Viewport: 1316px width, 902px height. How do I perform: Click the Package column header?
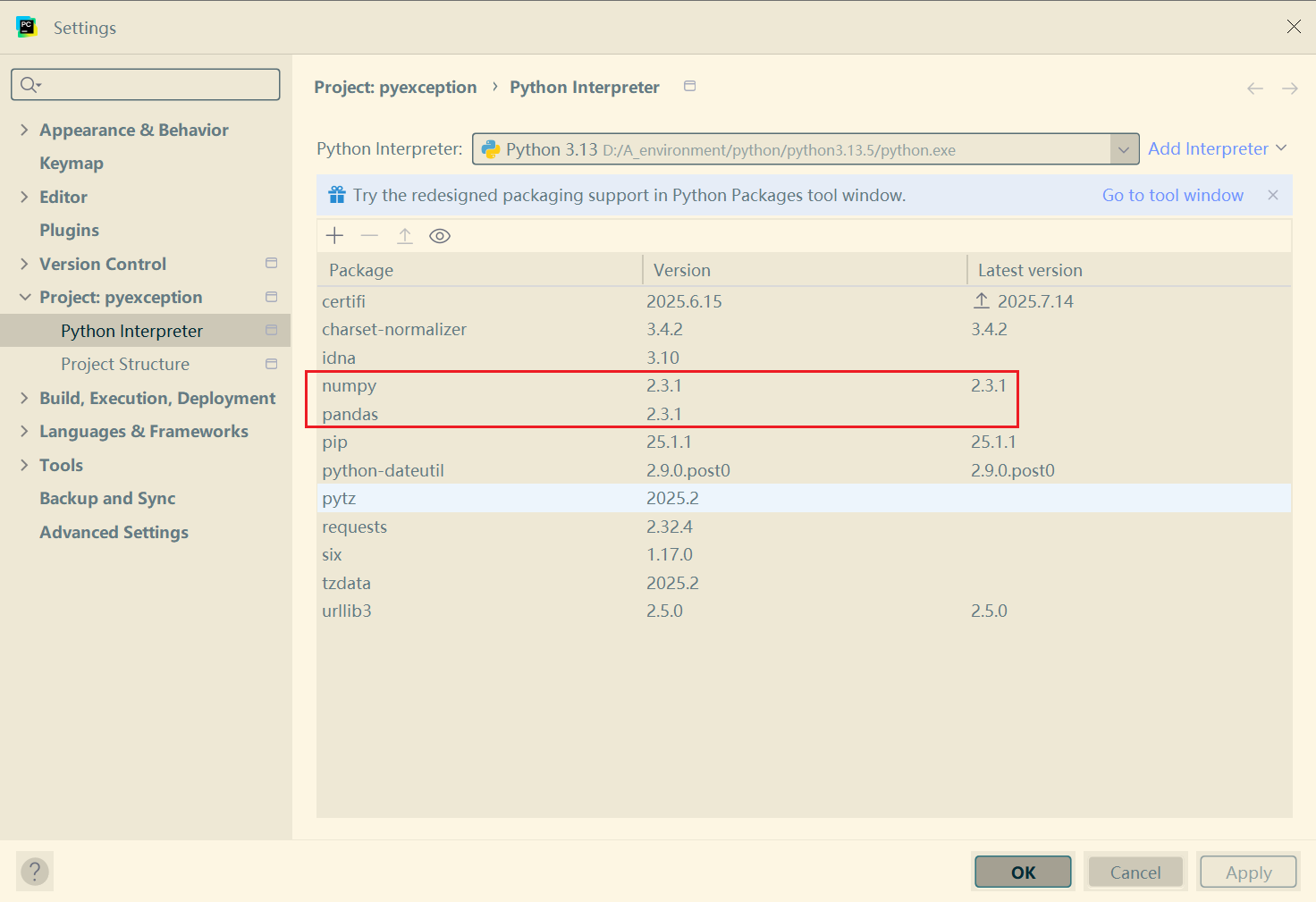pyautogui.click(x=479, y=270)
